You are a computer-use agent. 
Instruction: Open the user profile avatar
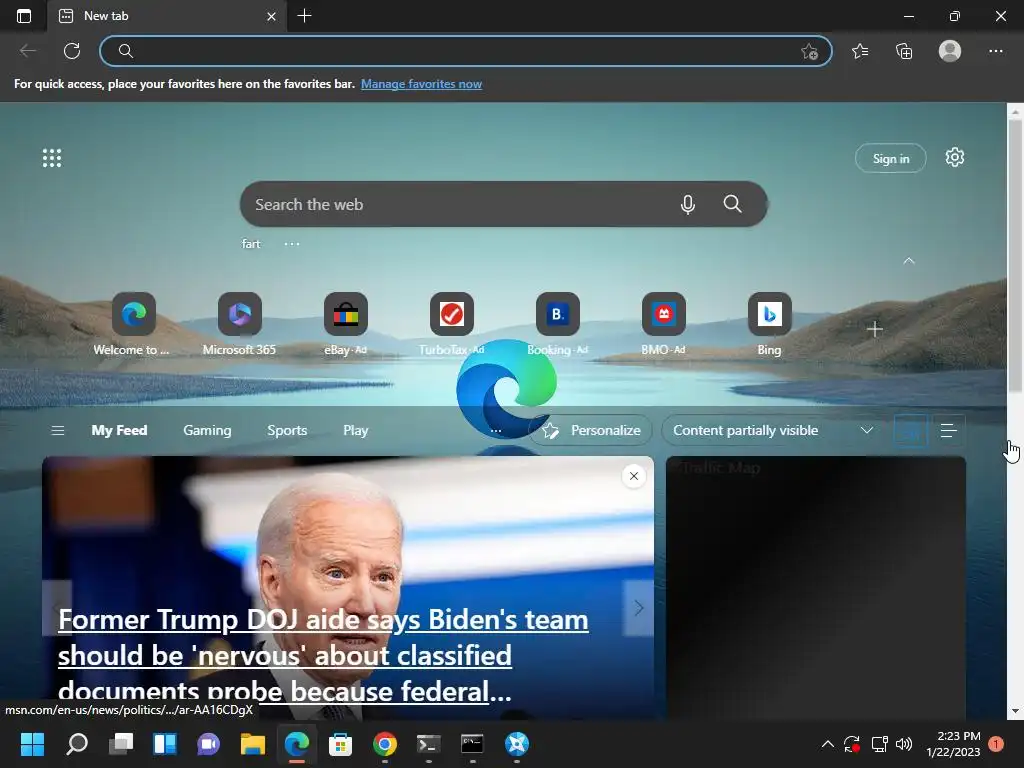(950, 51)
